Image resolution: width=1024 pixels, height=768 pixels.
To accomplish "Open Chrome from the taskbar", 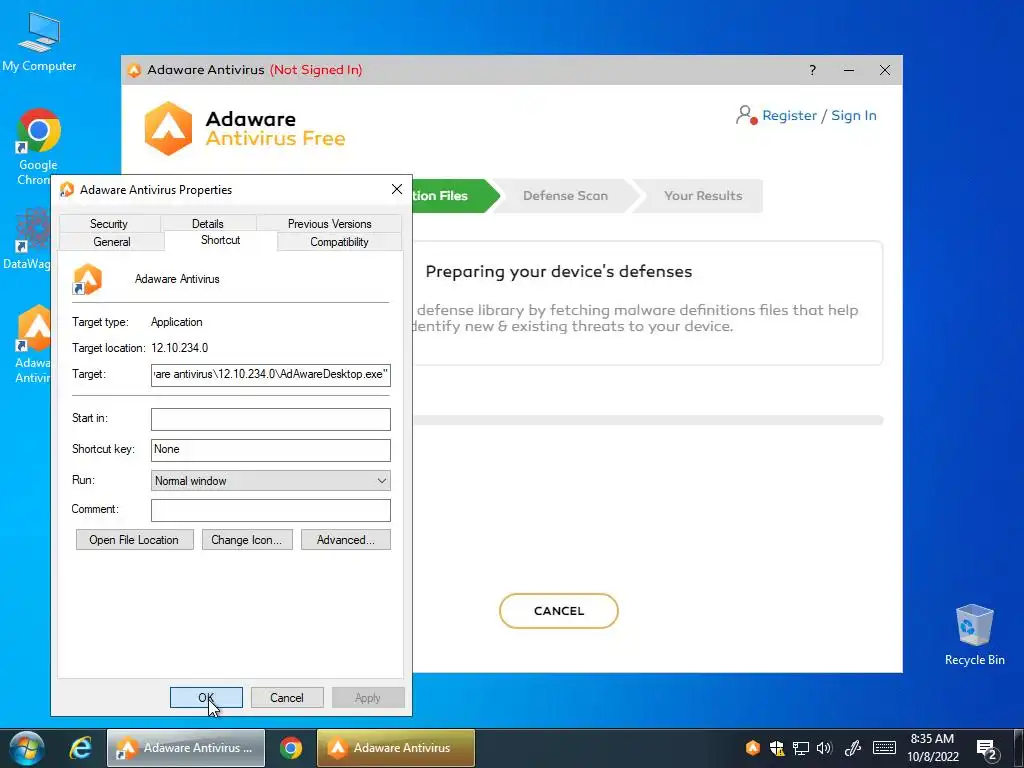I will pyautogui.click(x=291, y=748).
